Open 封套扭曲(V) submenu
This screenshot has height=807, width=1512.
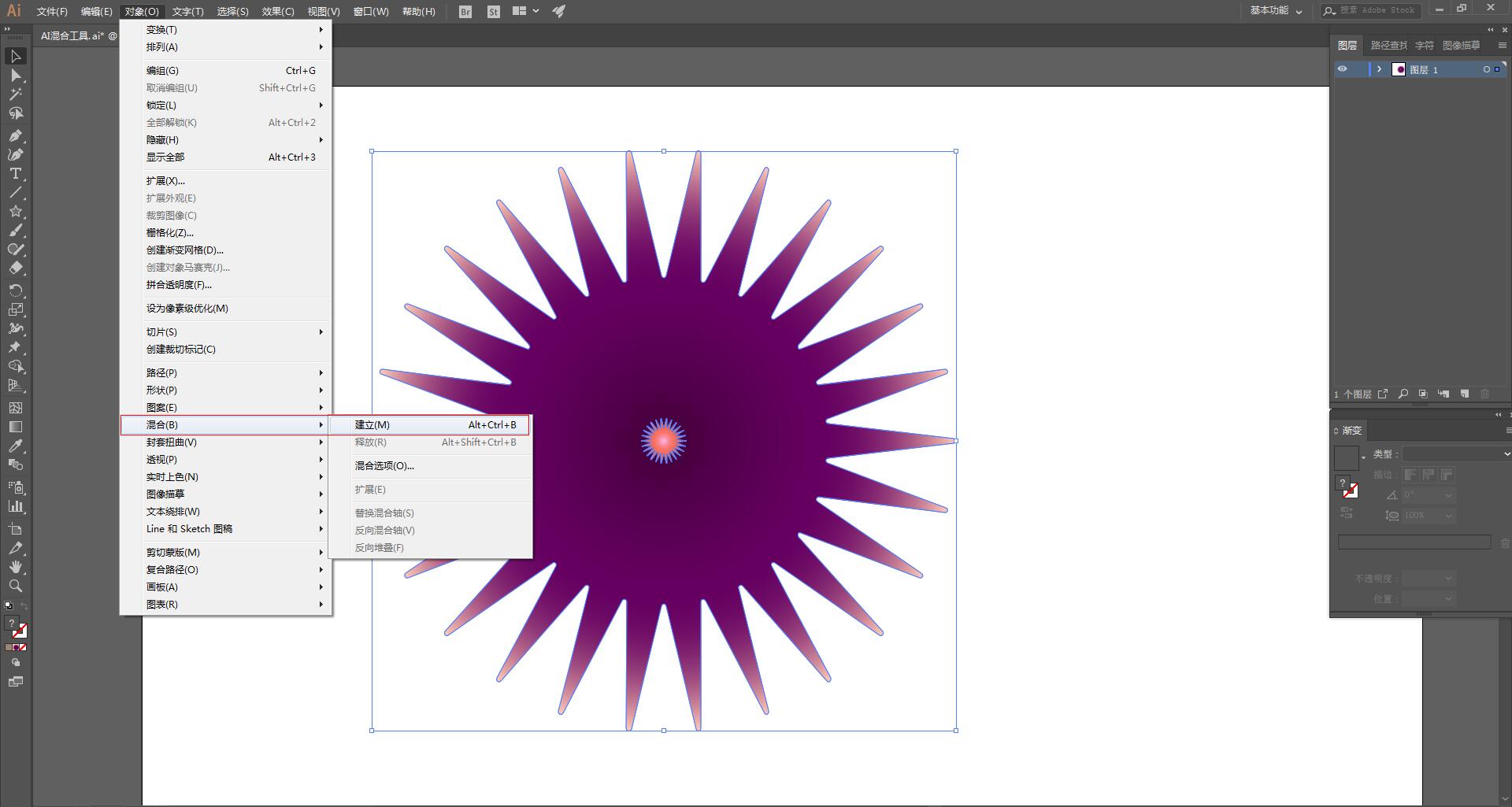pos(226,442)
